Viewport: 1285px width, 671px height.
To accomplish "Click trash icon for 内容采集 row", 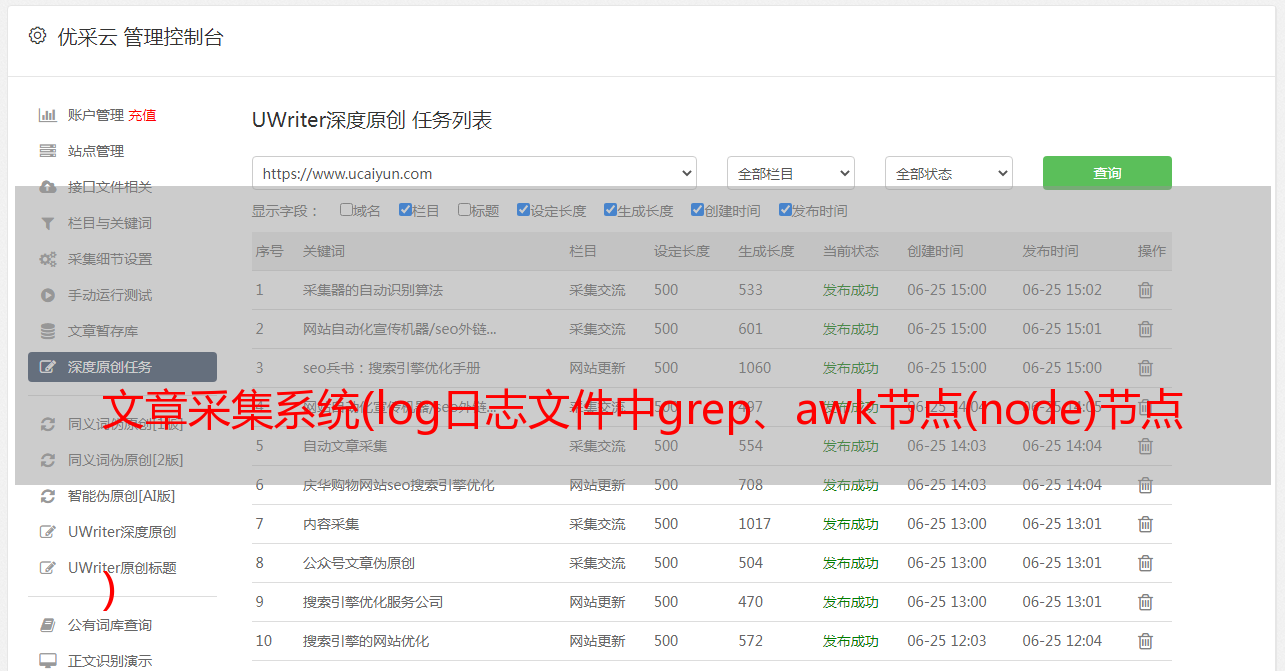I will pyautogui.click(x=1145, y=524).
